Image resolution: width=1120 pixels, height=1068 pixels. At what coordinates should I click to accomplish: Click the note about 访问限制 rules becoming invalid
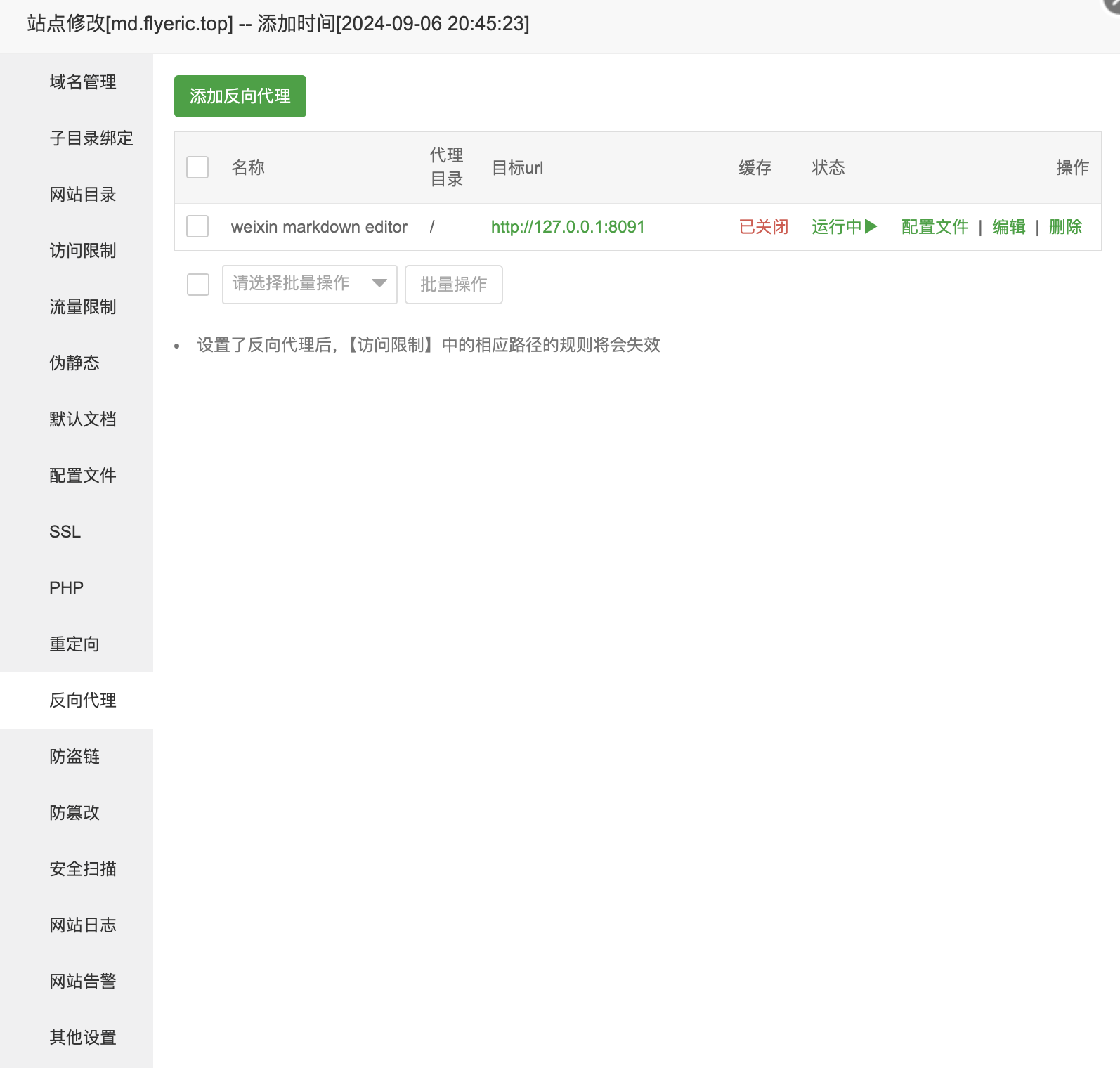click(x=429, y=345)
